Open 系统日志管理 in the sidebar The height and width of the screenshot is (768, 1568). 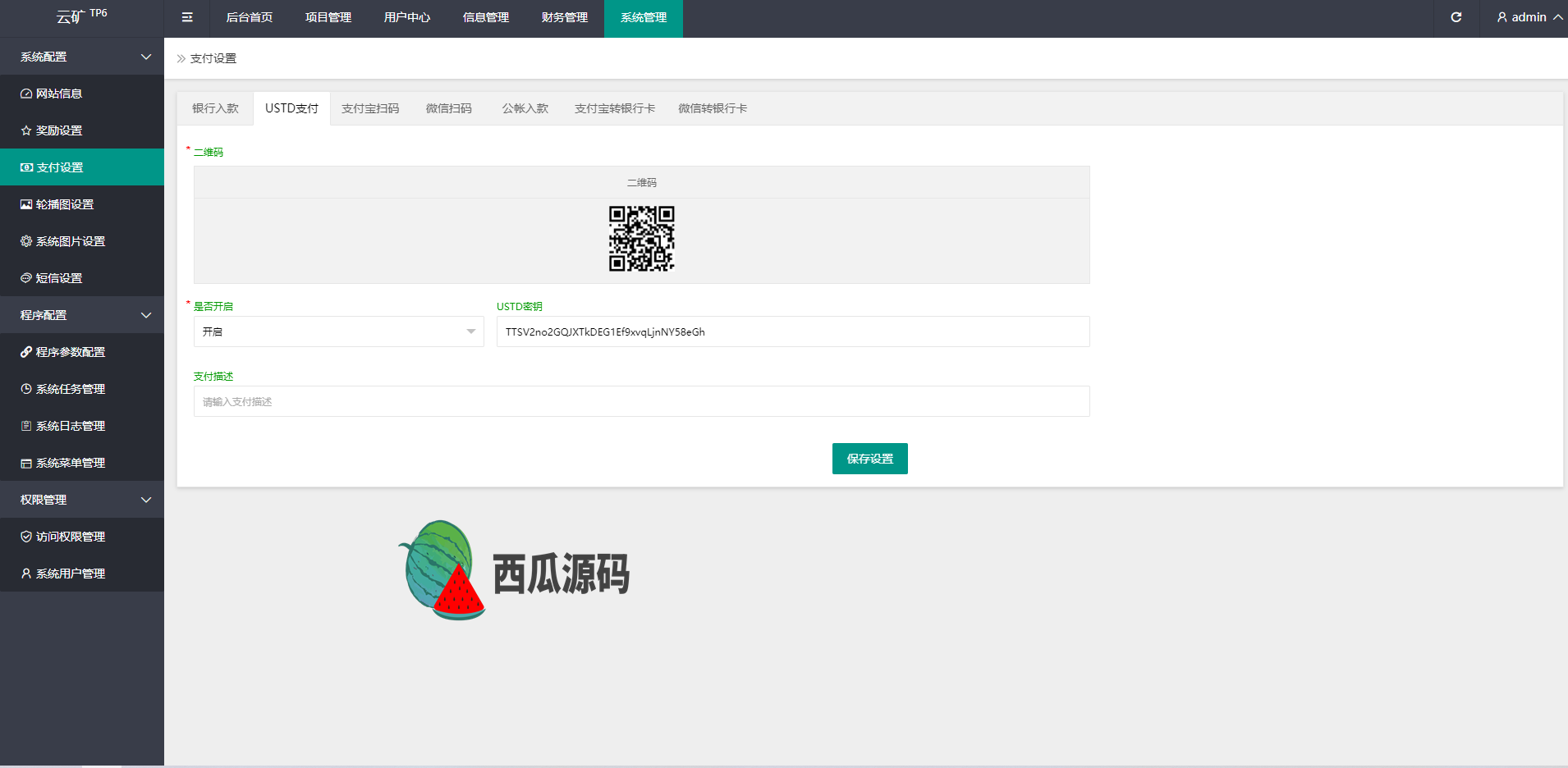point(82,426)
